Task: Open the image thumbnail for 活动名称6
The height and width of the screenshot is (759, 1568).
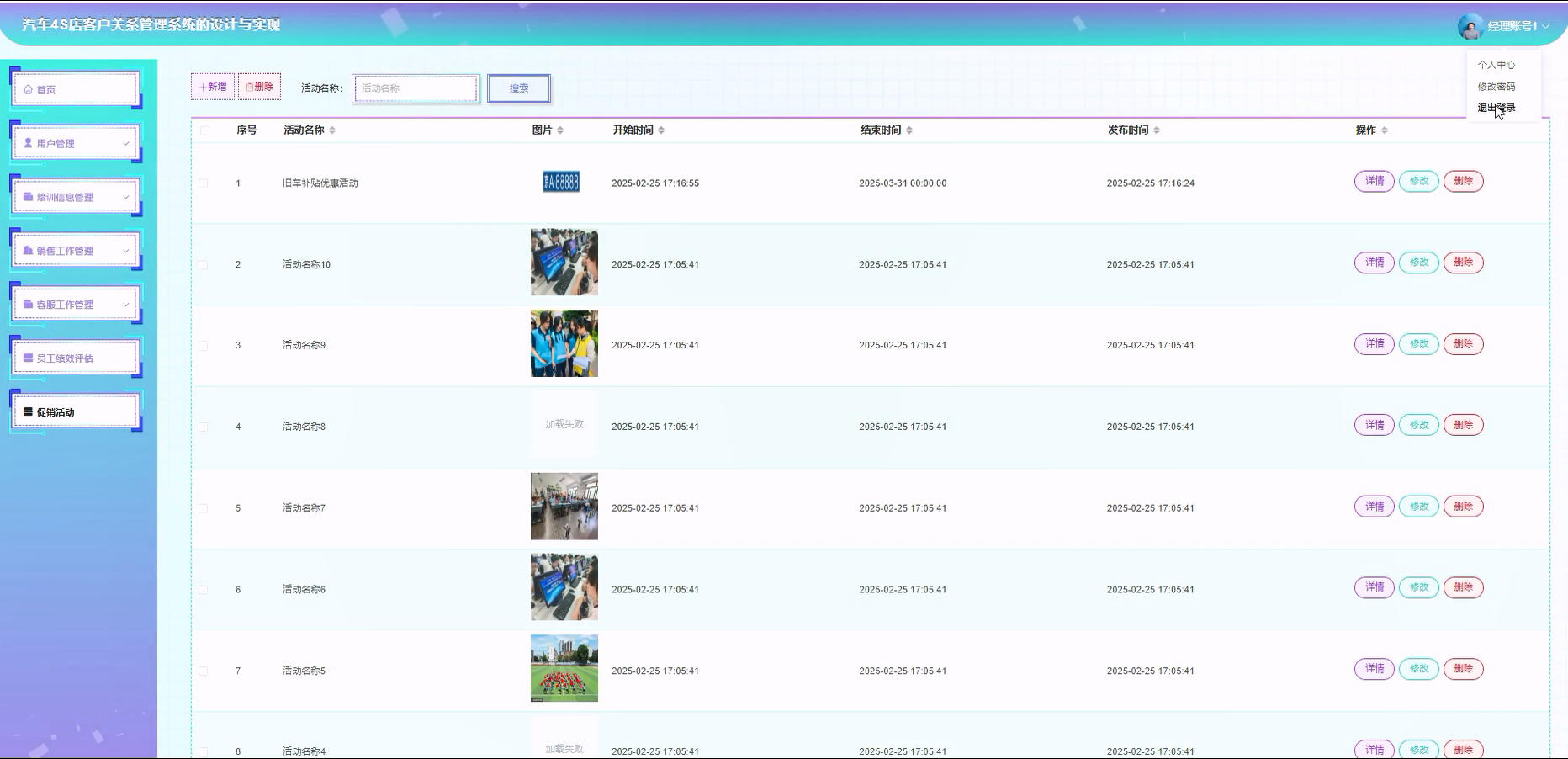Action: 564,587
